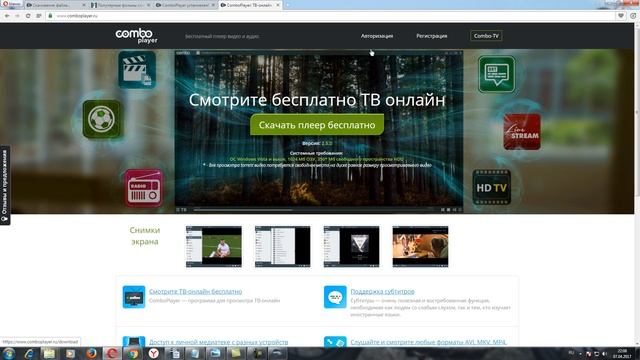Click the Отзывы и предложения side tab
The height and width of the screenshot is (360, 640).
coord(5,186)
